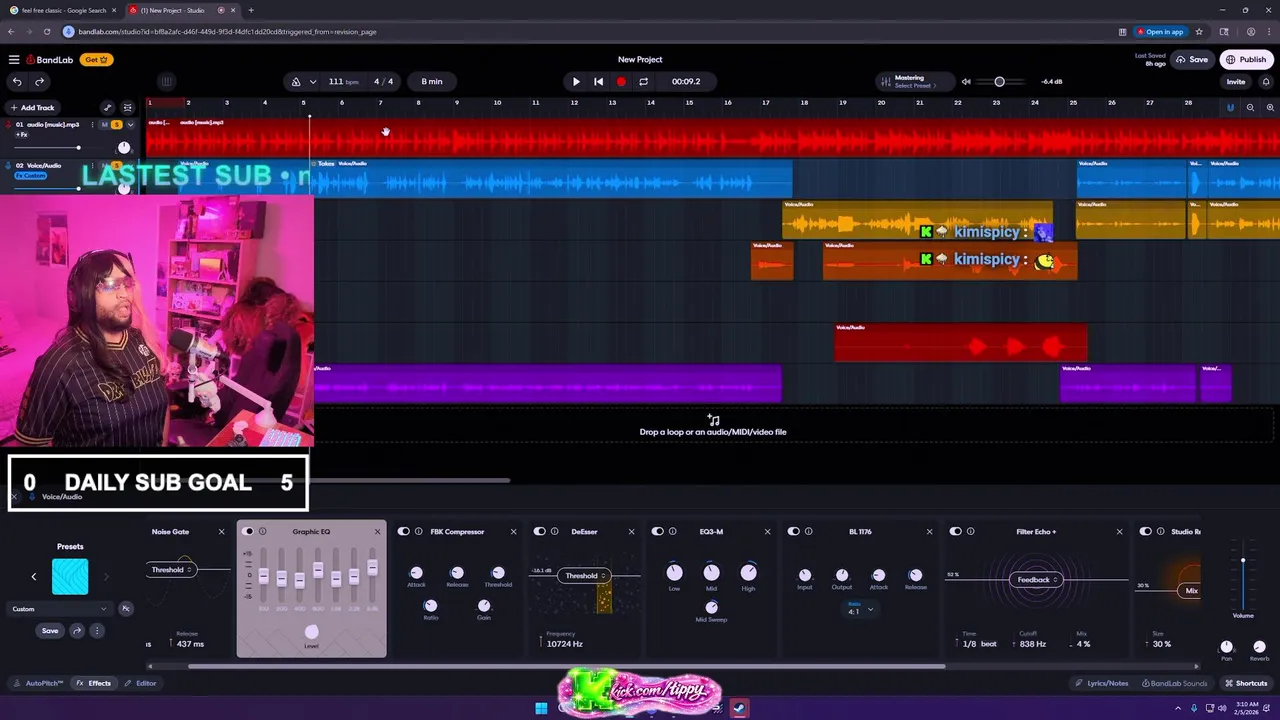Screen dimensions: 1280x720
Task: Open the Custom preset dropdown
Action: click(x=59, y=609)
